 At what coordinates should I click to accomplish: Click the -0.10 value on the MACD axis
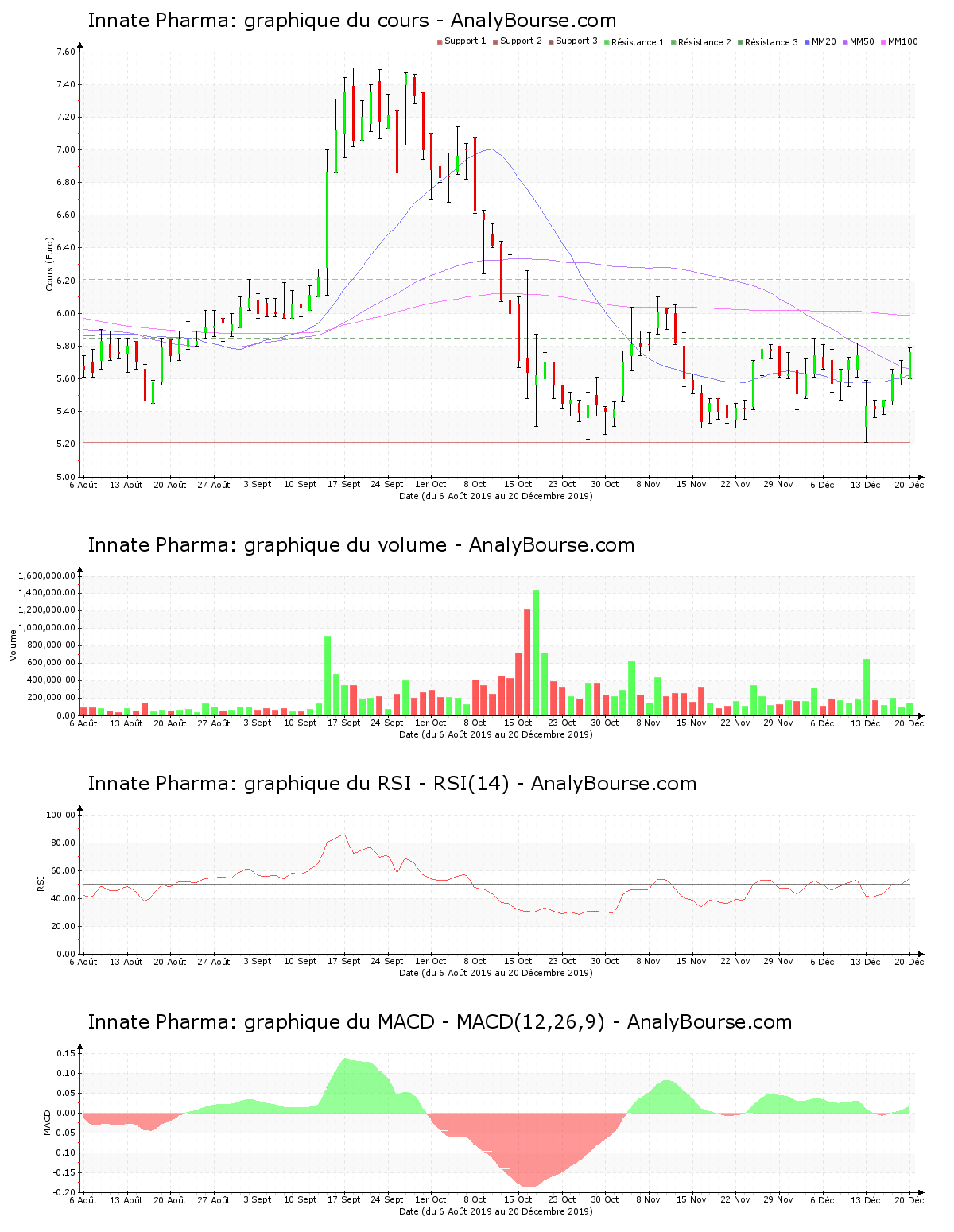(x=65, y=1153)
